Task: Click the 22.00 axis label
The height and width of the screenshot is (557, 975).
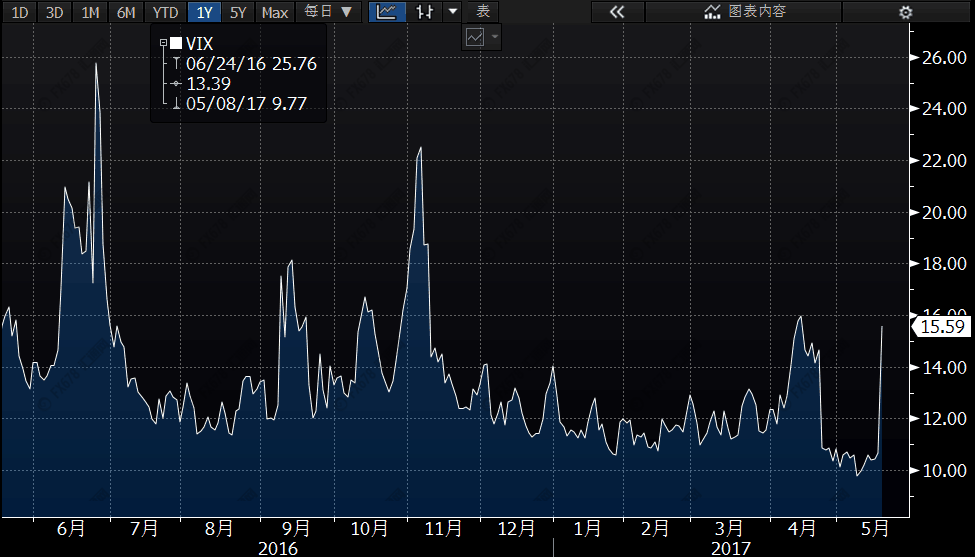Action: point(945,160)
